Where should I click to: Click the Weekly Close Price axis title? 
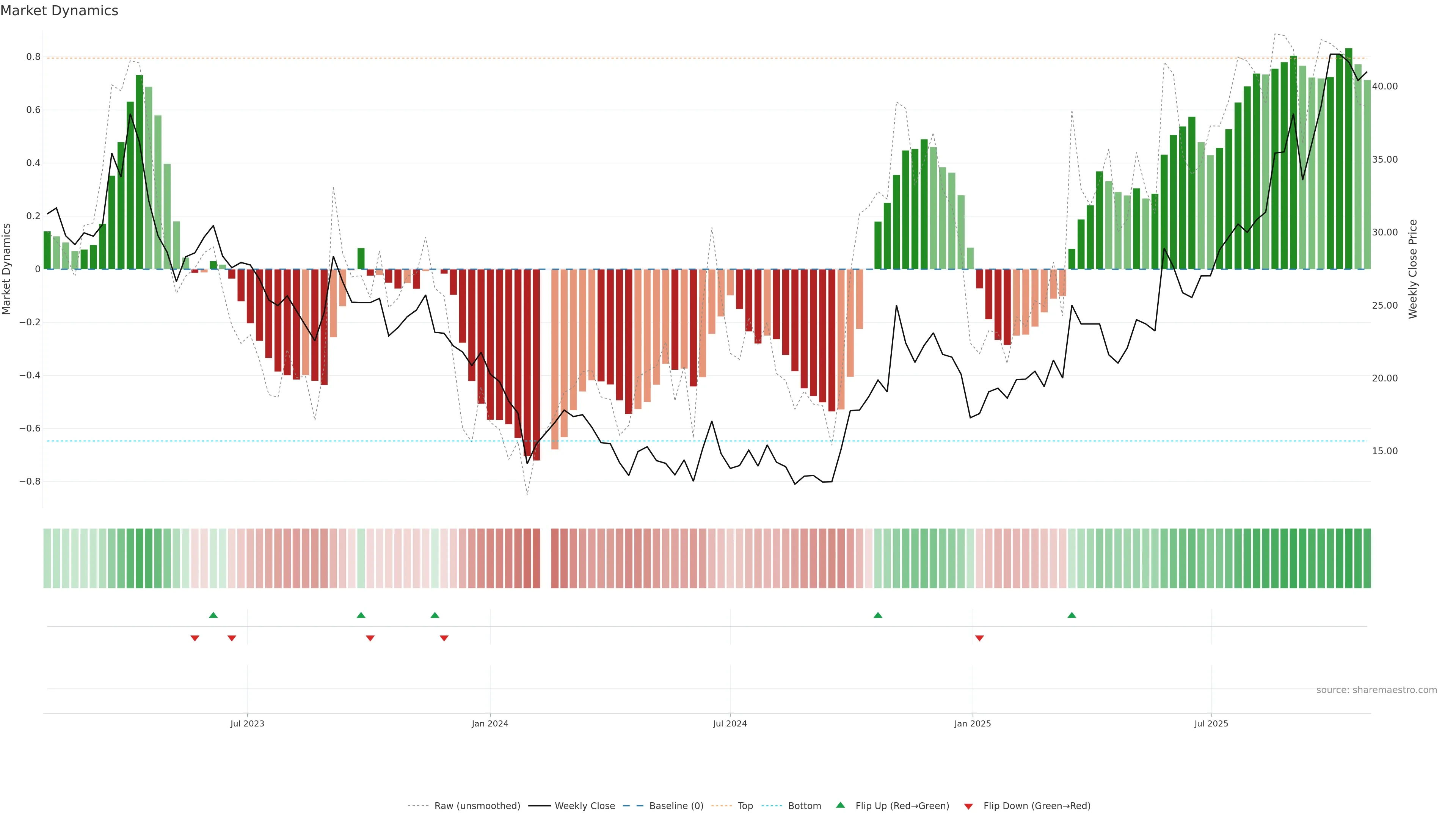(x=1413, y=269)
